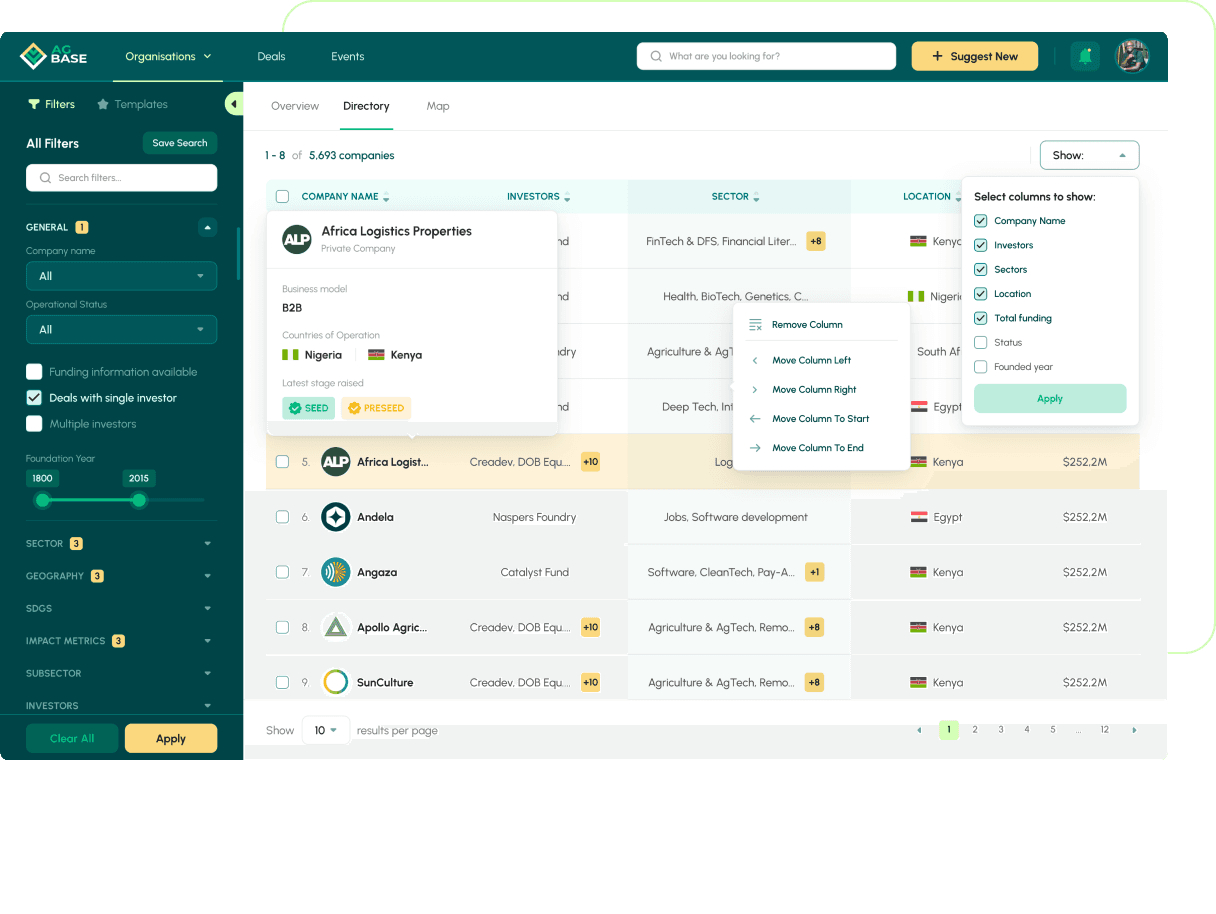Click the Suggest New button
Screen dimensions: 1216x914
tap(974, 56)
